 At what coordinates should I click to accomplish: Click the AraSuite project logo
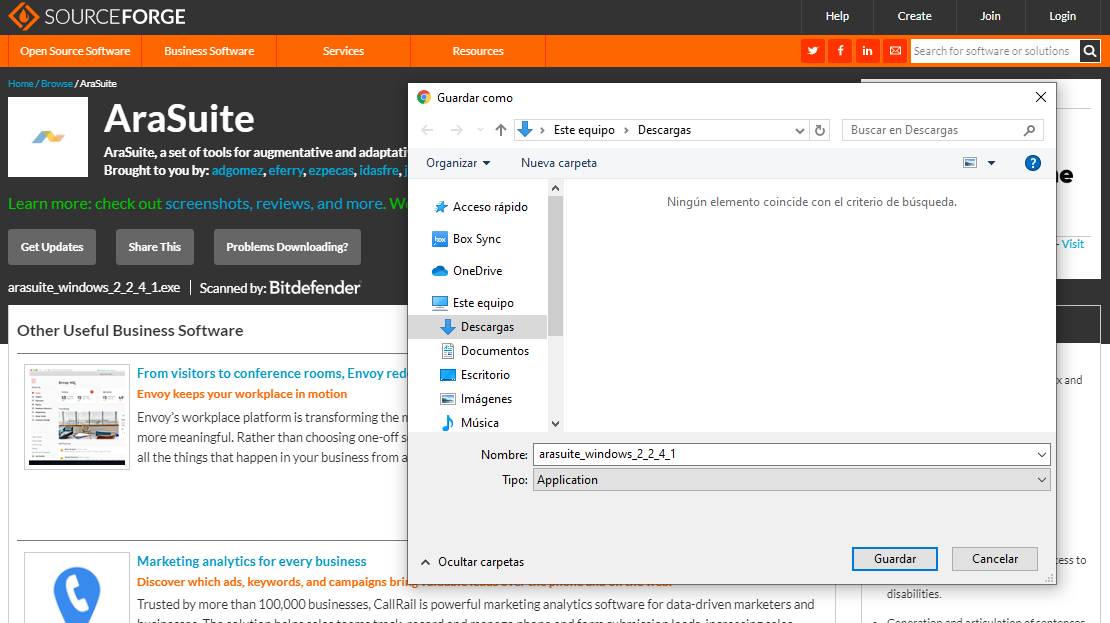pyautogui.click(x=48, y=137)
